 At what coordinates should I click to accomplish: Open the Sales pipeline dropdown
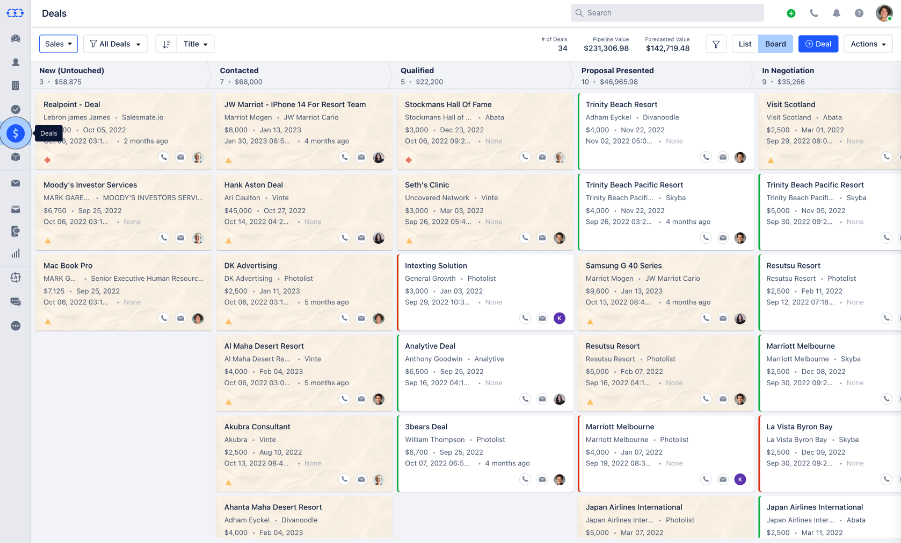[x=59, y=44]
